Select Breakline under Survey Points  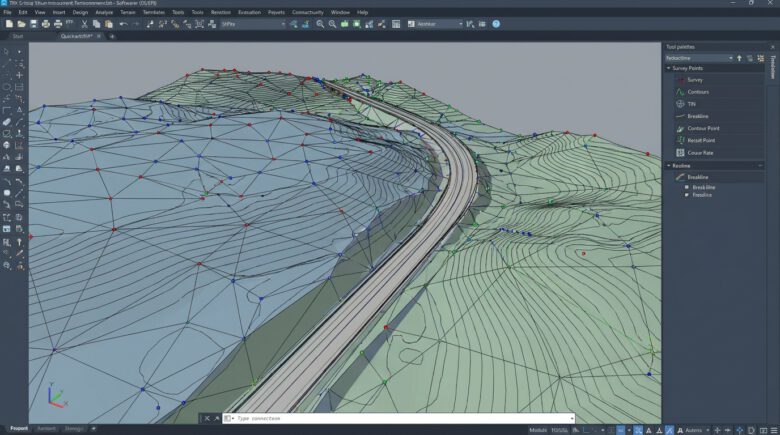(x=718, y=116)
